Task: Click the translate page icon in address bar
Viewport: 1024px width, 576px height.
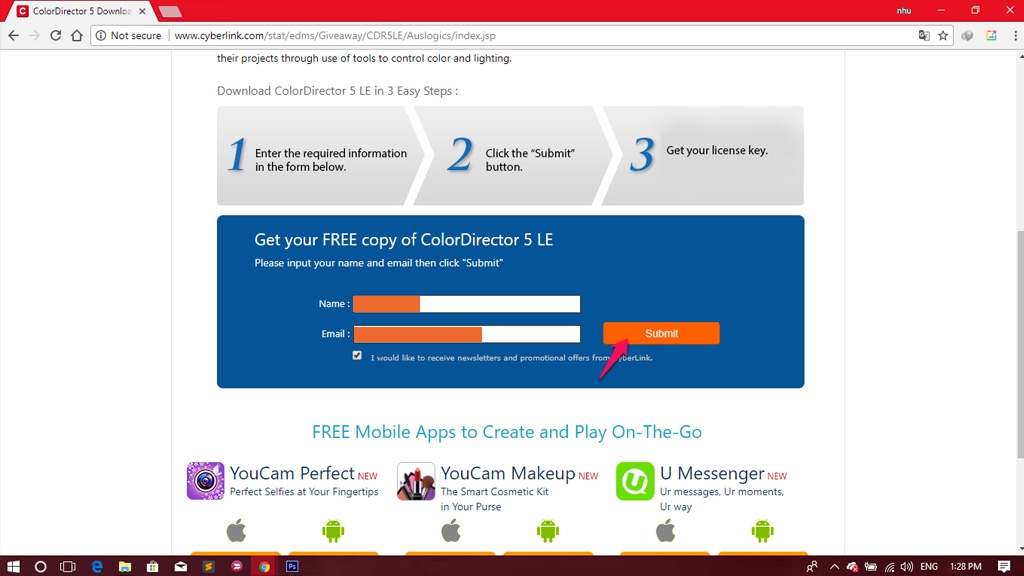Action: pyautogui.click(x=924, y=36)
